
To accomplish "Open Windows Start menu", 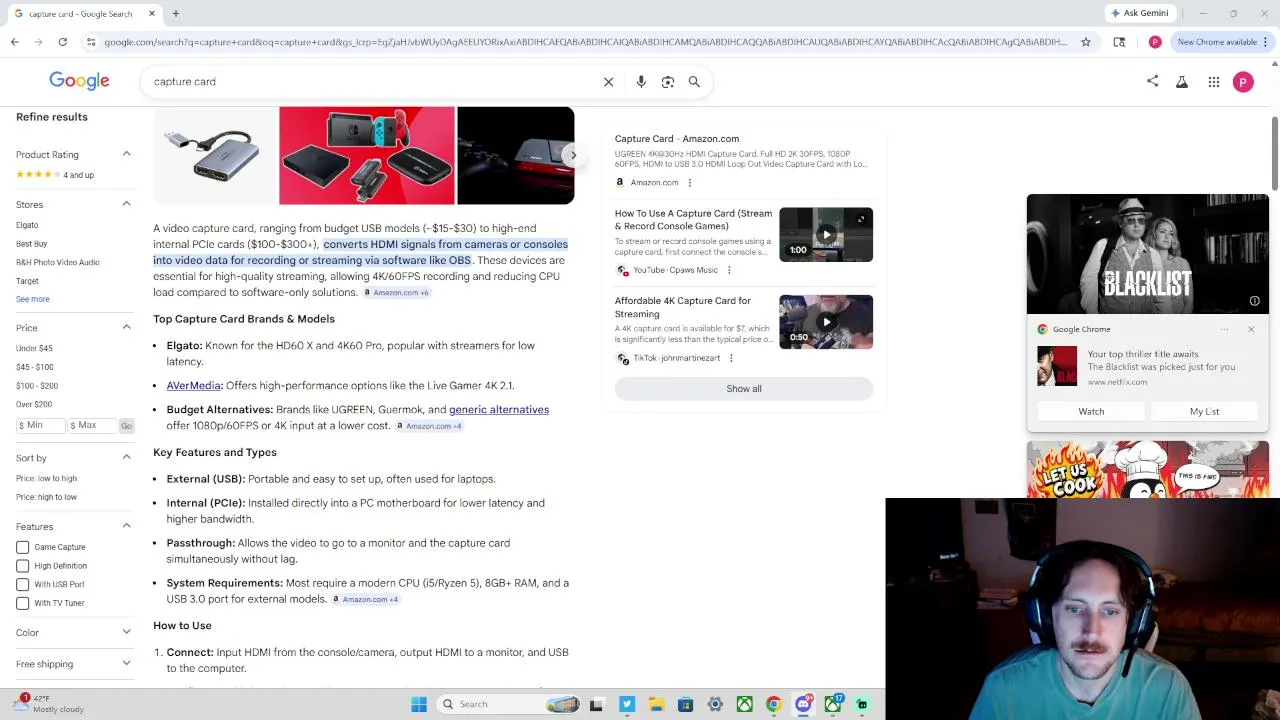I will coord(419,704).
